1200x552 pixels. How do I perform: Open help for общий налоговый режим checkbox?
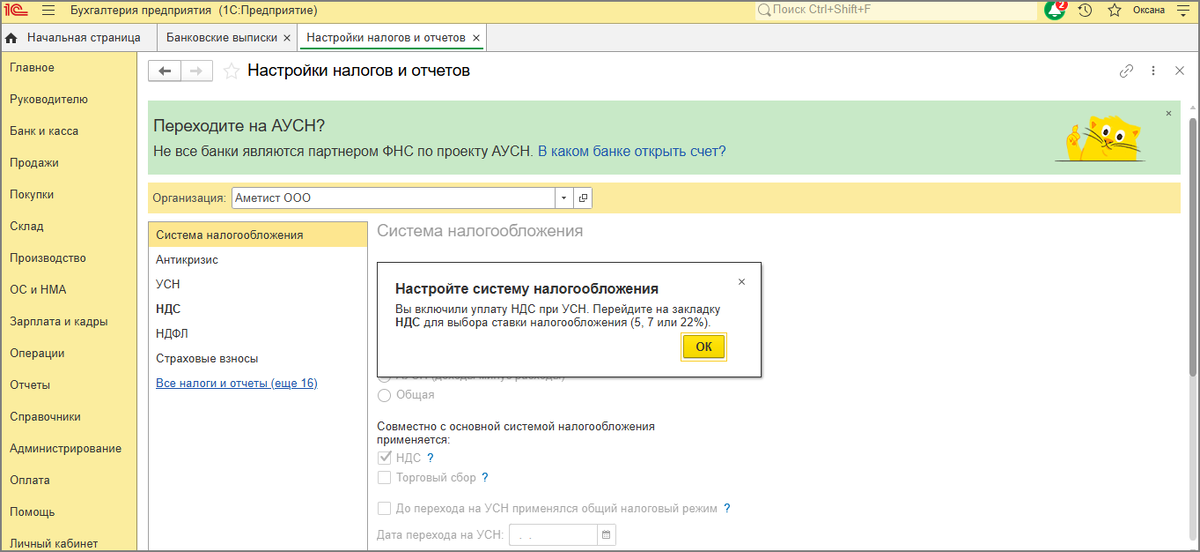click(727, 508)
